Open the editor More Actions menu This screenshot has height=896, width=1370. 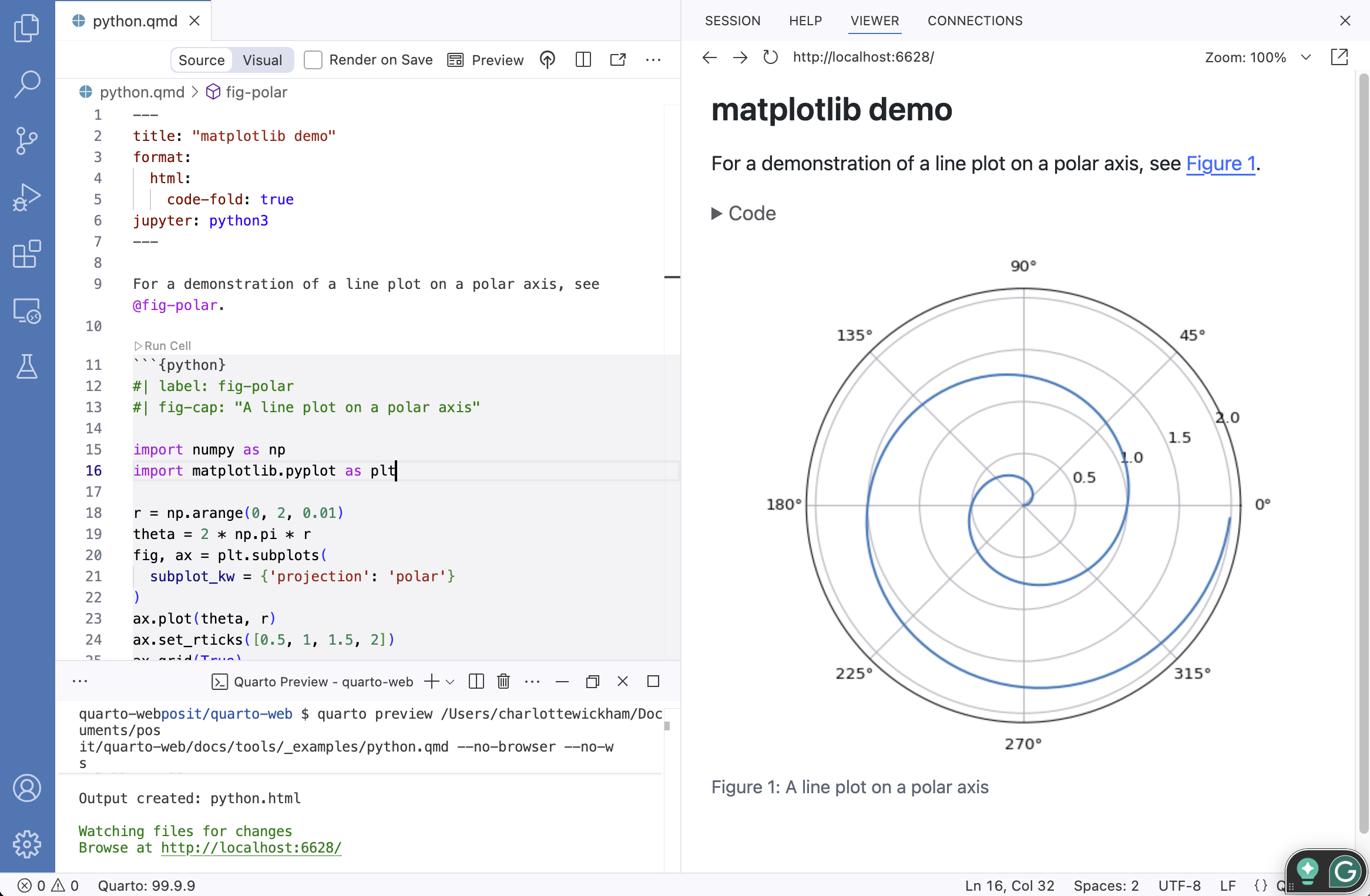click(653, 60)
